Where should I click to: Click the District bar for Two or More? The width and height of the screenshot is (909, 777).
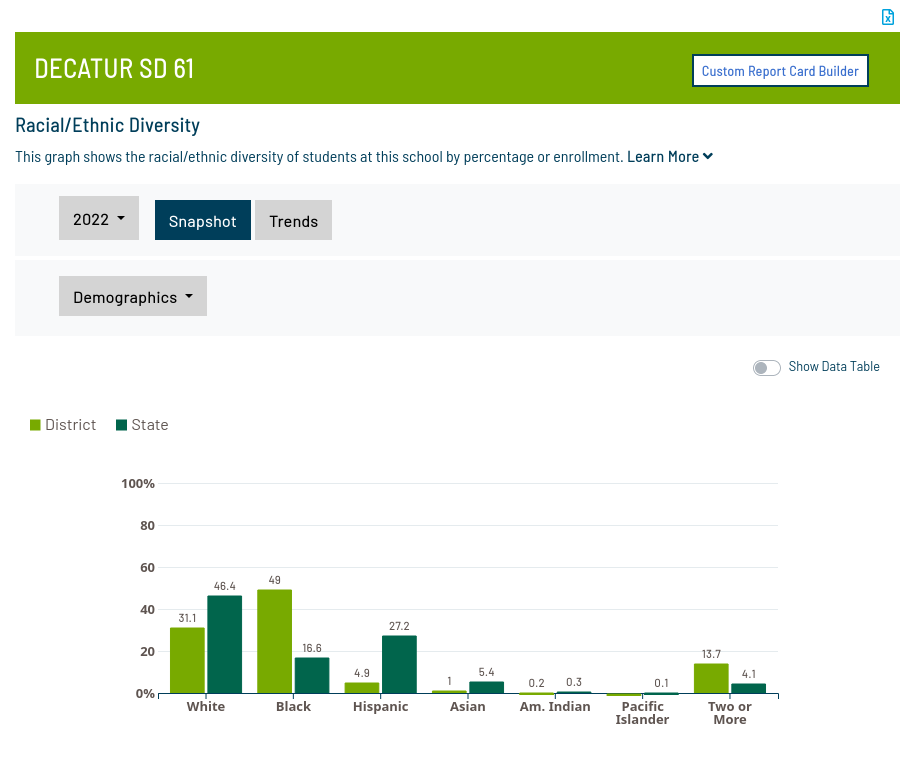click(x=711, y=678)
